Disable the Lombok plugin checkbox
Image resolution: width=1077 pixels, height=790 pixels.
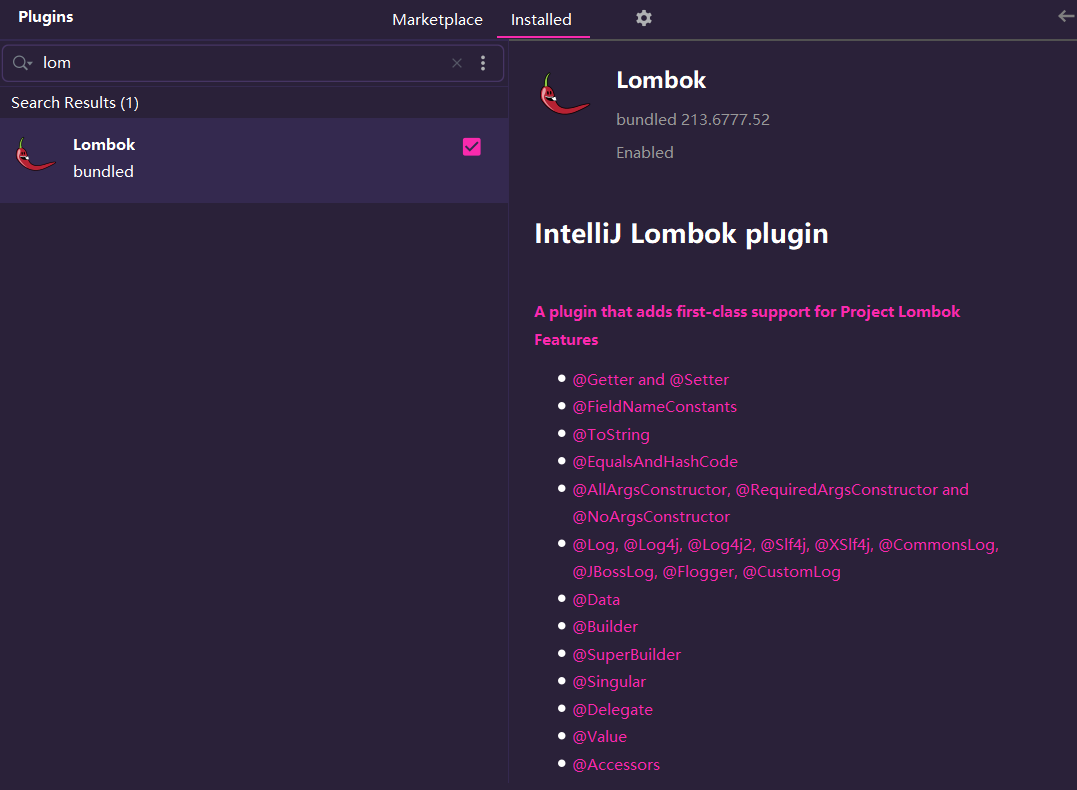click(472, 147)
